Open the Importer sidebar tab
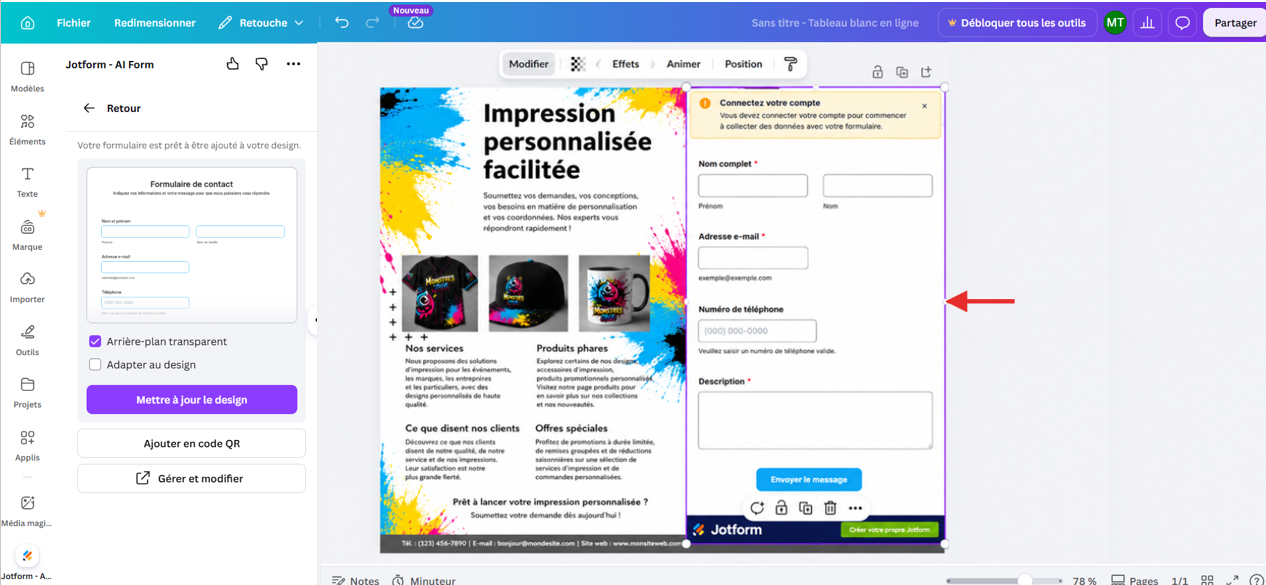Screen dimensions: 1266x585 pos(27,287)
